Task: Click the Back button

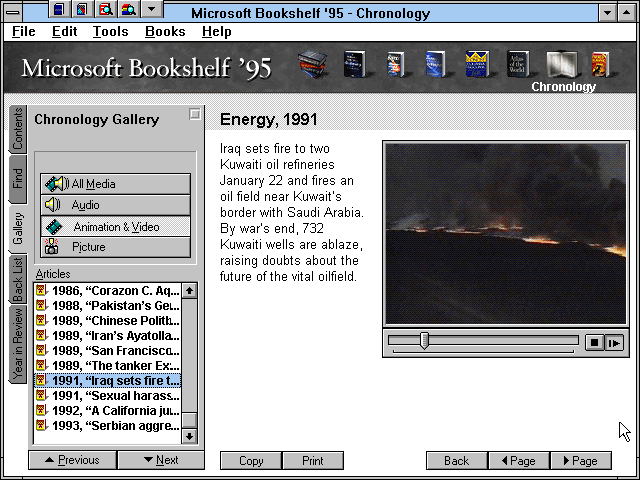Action: [457, 460]
